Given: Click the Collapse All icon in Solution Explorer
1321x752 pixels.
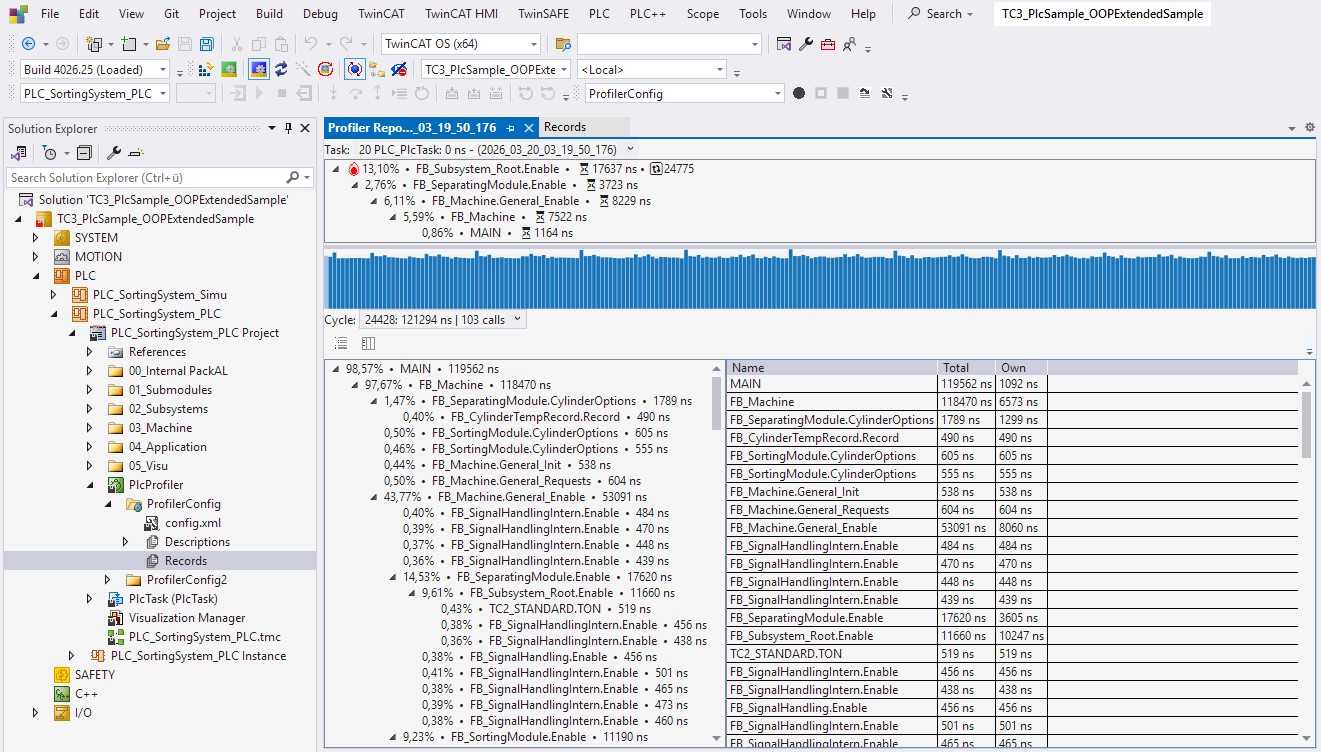Looking at the screenshot, I should (x=84, y=153).
